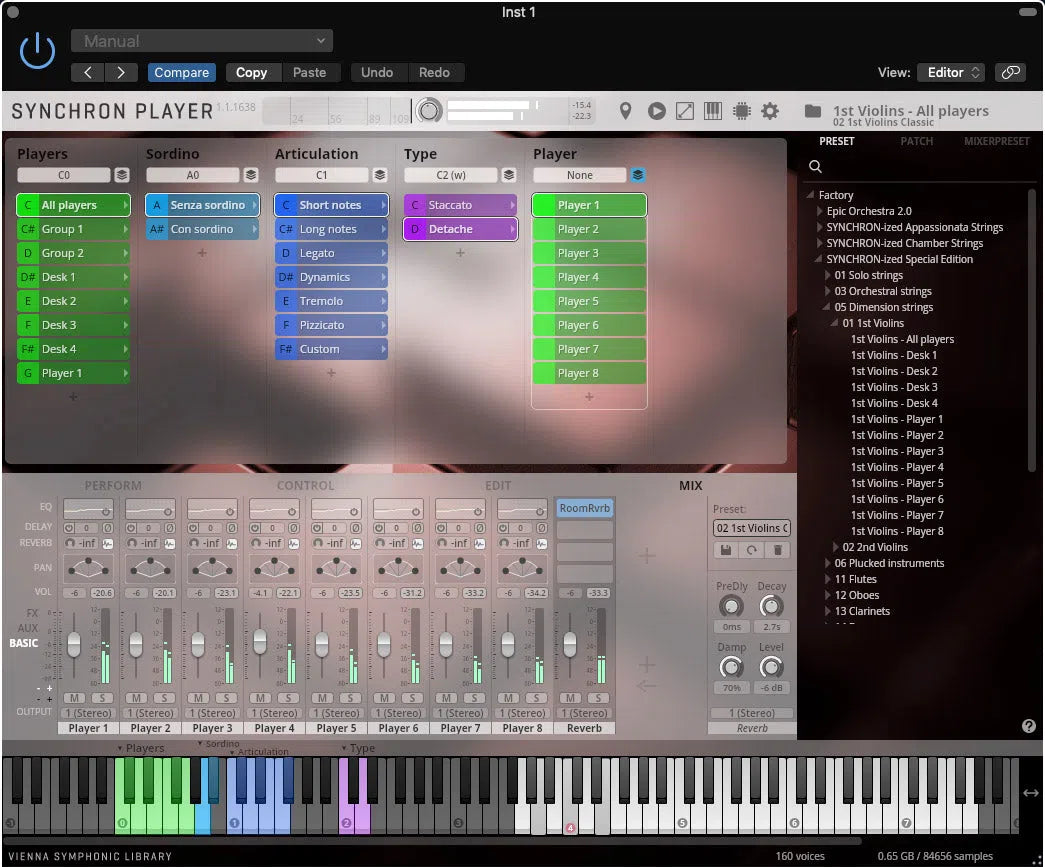Viewport: 1045px width, 867px height.
Task: Click the play test tone icon in toolbar
Action: click(x=656, y=111)
